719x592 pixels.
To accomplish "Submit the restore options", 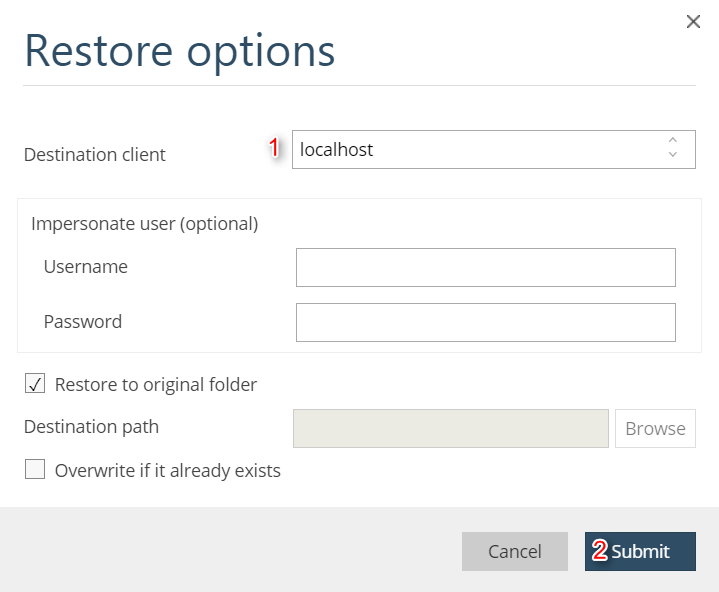I will [x=640, y=551].
